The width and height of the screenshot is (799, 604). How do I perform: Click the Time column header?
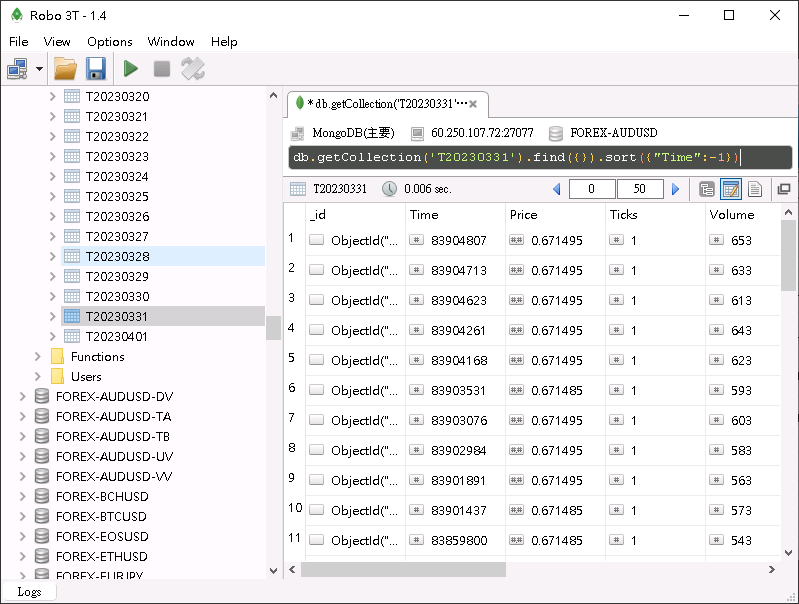click(x=455, y=215)
